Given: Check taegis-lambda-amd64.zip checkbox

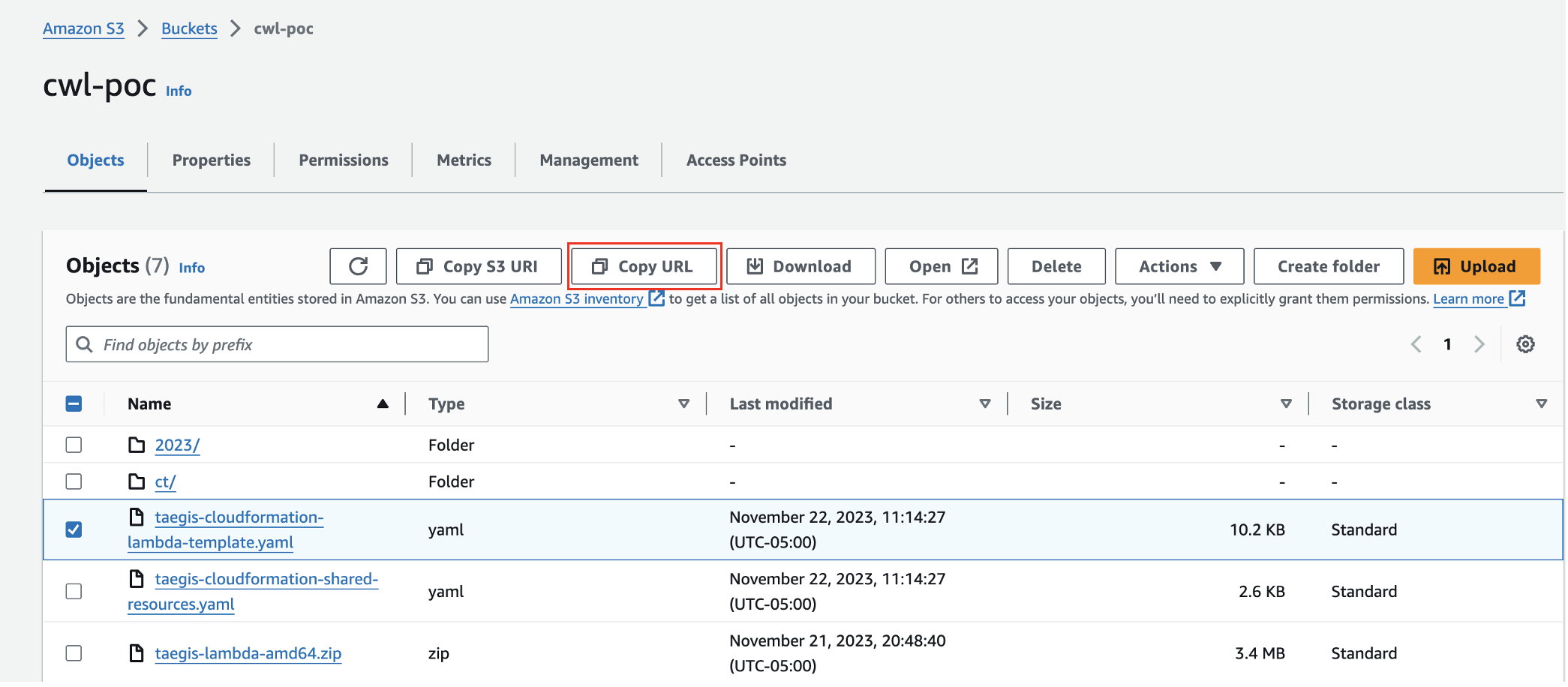Looking at the screenshot, I should (74, 653).
